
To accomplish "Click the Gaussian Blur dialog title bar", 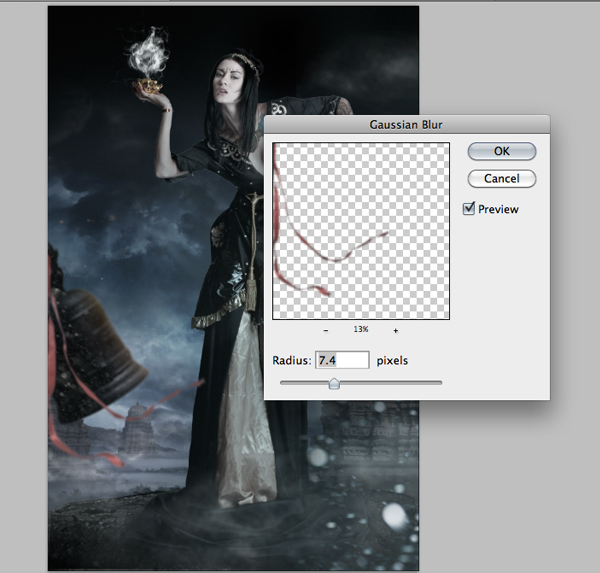I will tap(407, 125).
